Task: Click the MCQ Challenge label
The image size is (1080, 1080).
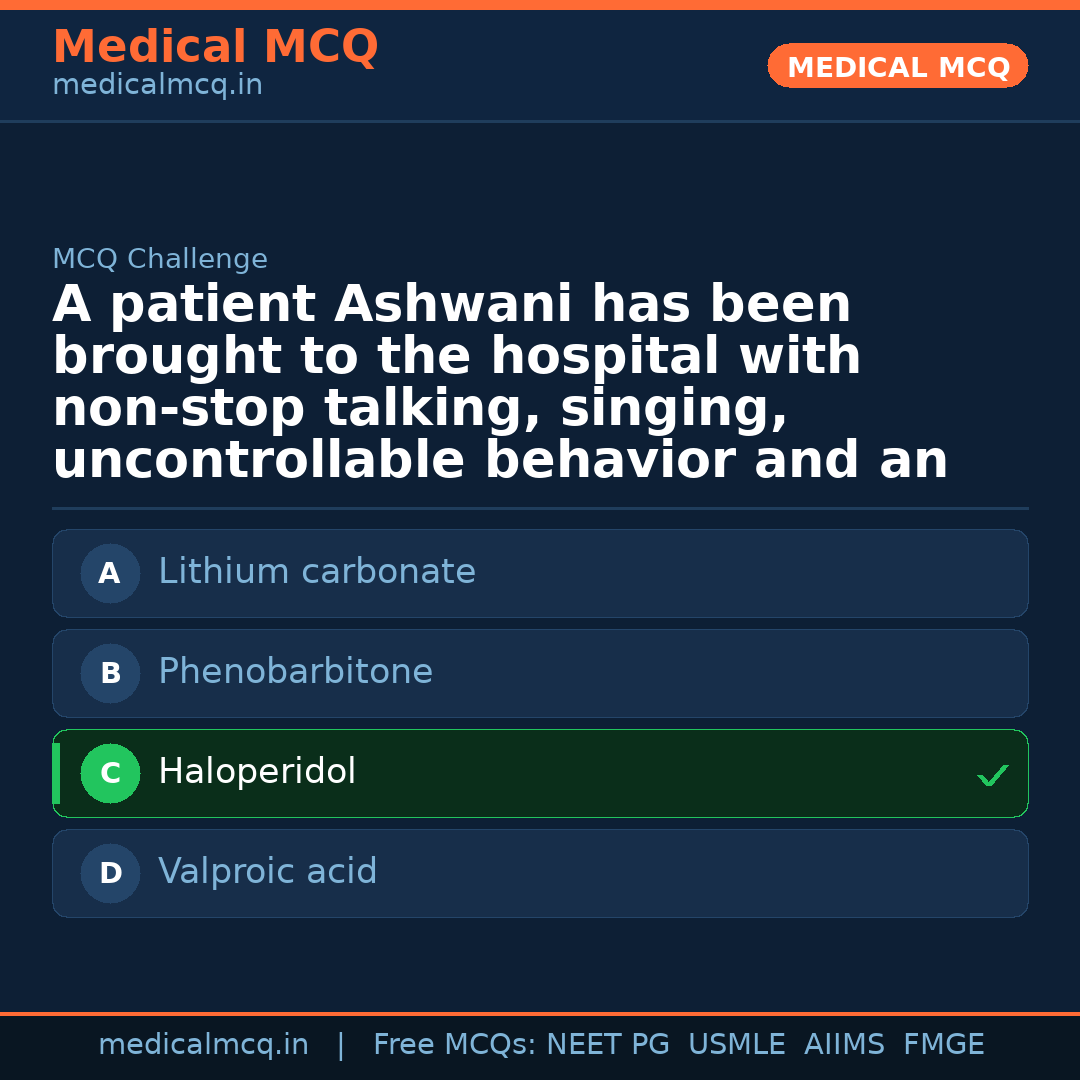Action: point(160,258)
